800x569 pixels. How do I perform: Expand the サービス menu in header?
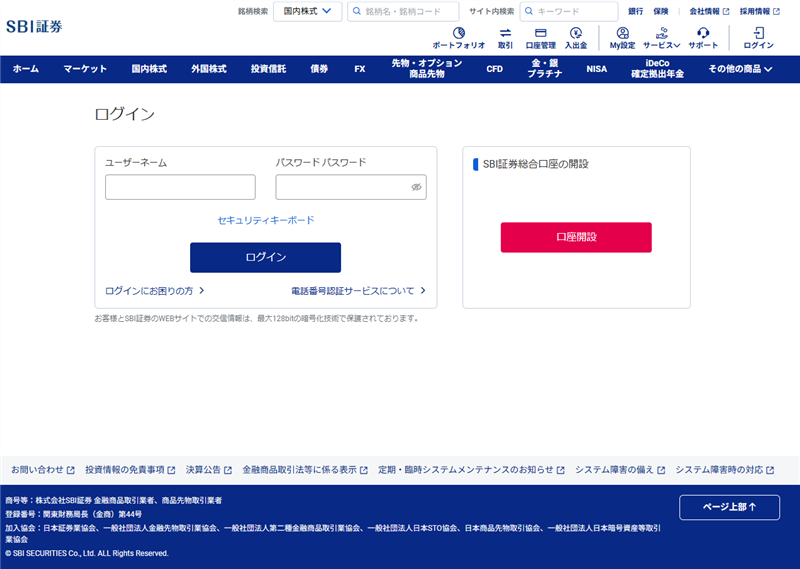click(662, 38)
